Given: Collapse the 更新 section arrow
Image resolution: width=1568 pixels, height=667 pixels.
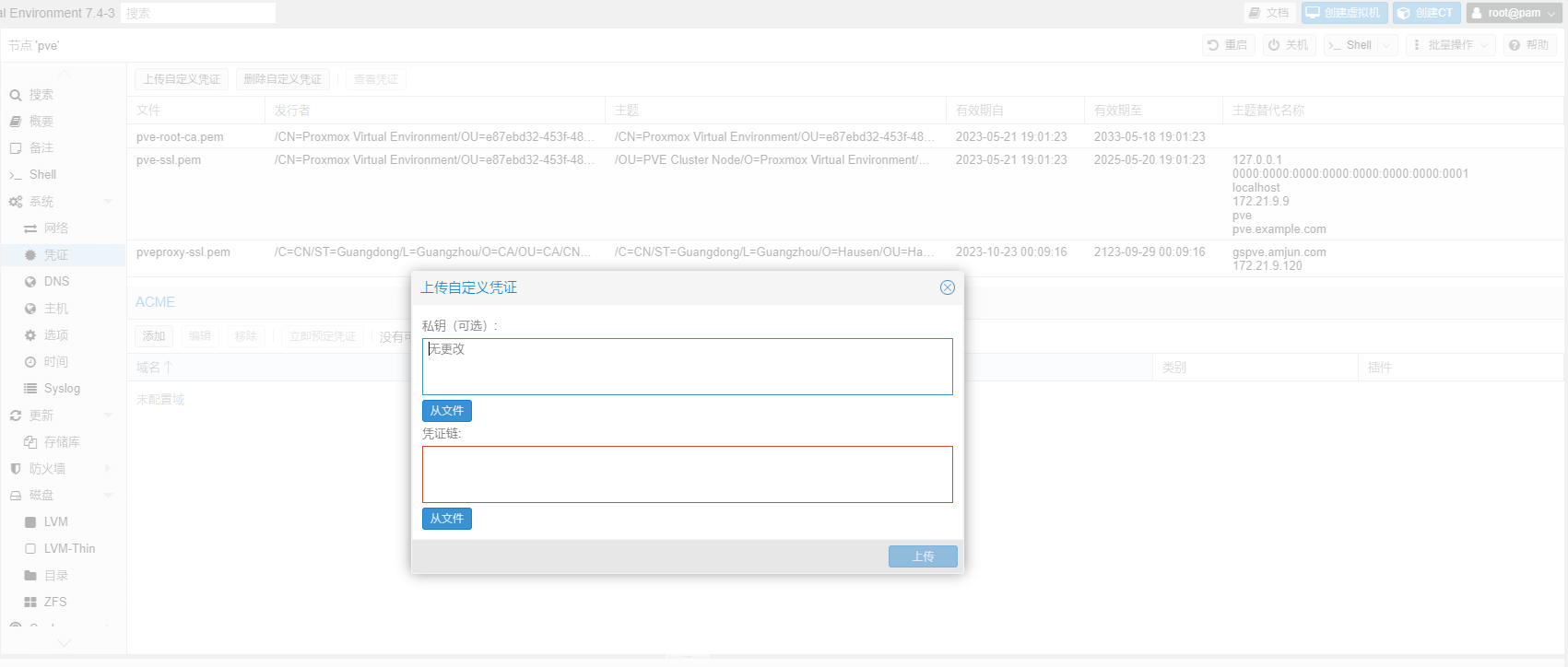Looking at the screenshot, I should (108, 415).
